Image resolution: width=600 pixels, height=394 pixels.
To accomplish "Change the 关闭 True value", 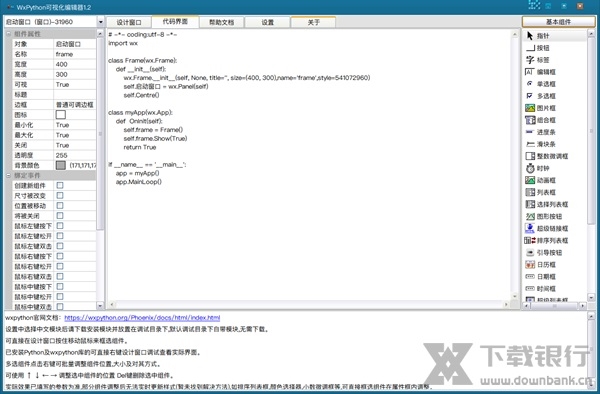I will [75, 145].
